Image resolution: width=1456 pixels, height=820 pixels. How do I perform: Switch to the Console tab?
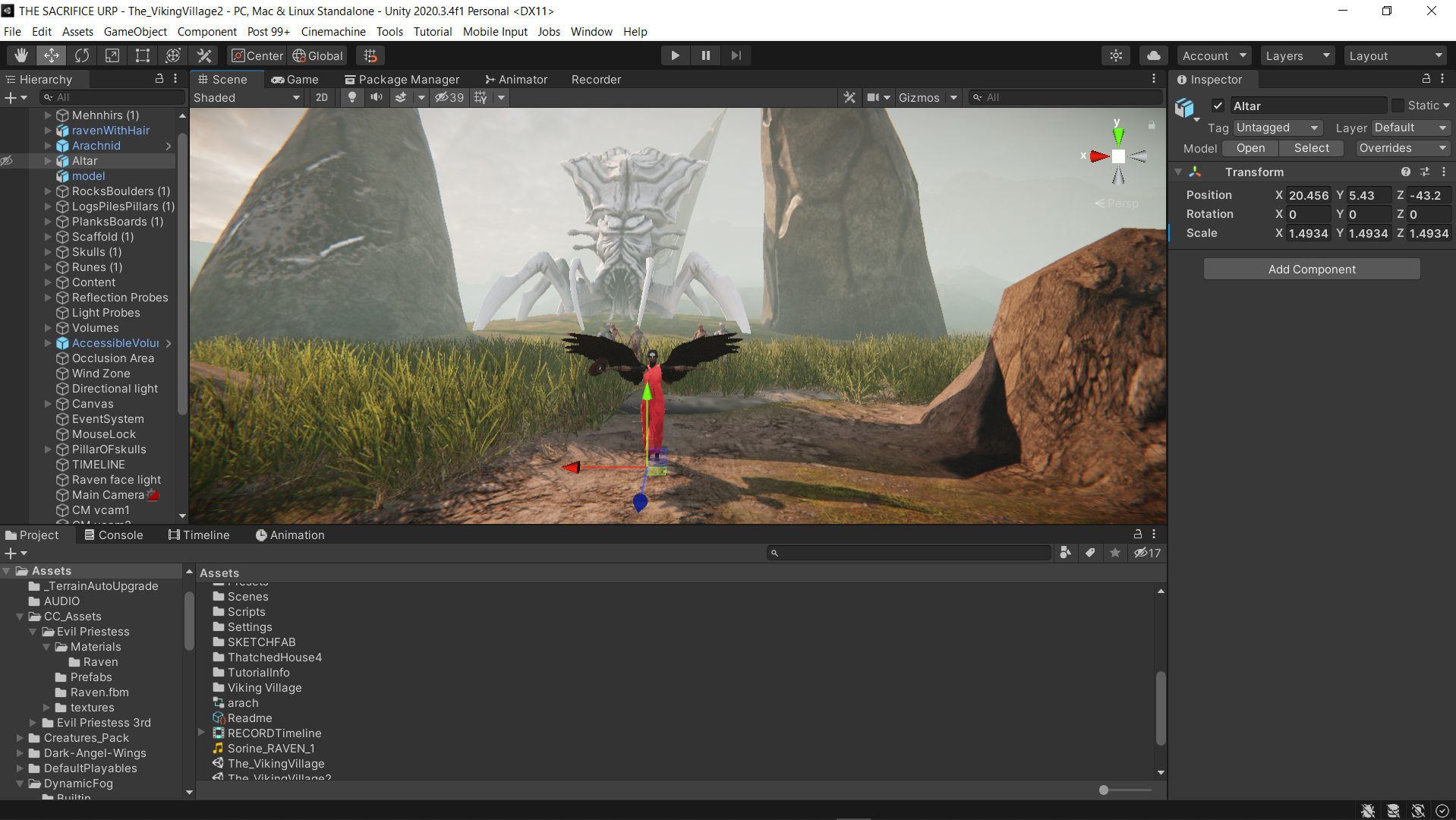114,535
